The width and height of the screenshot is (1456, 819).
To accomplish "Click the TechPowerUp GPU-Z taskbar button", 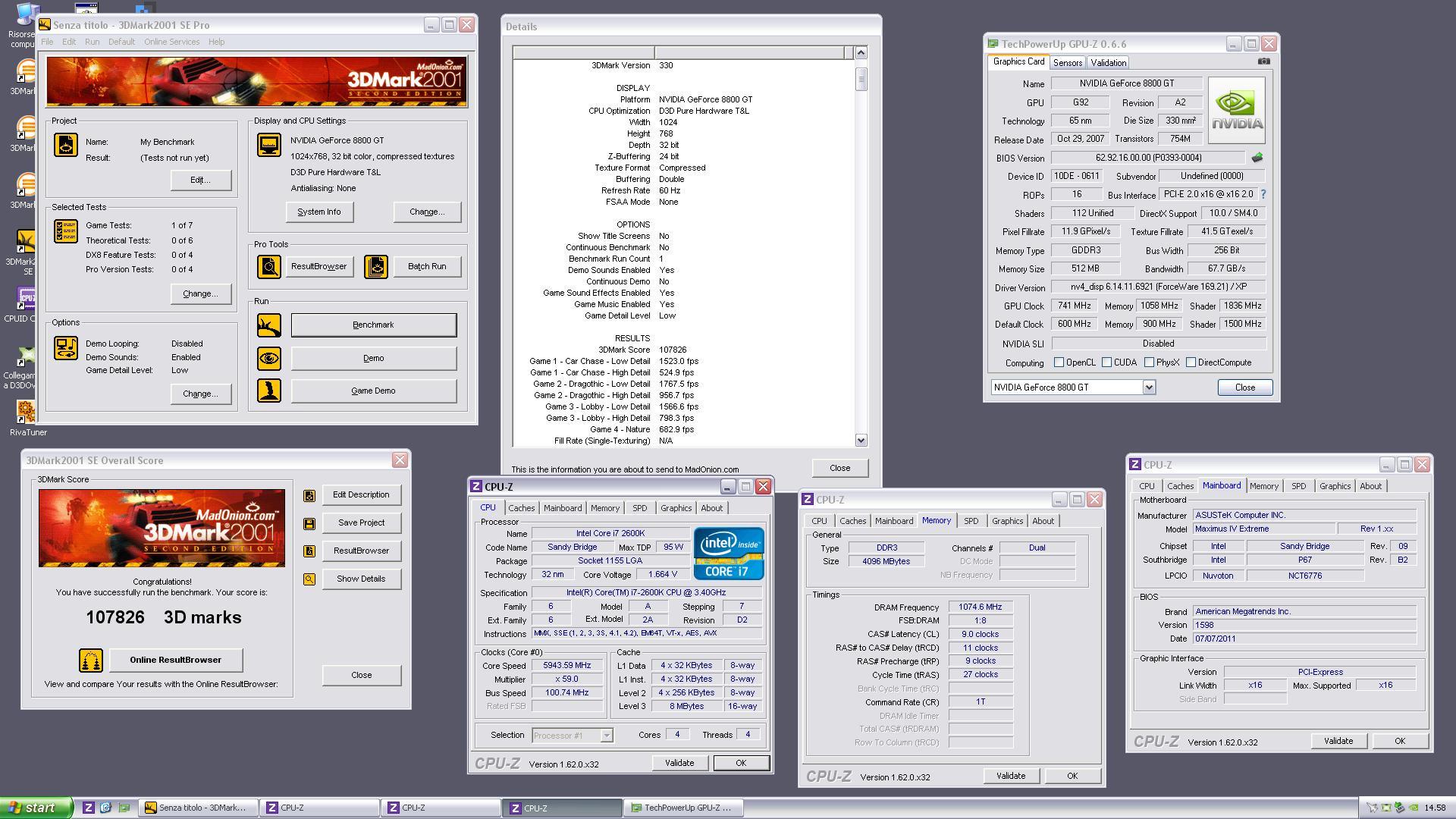I will coord(682,808).
